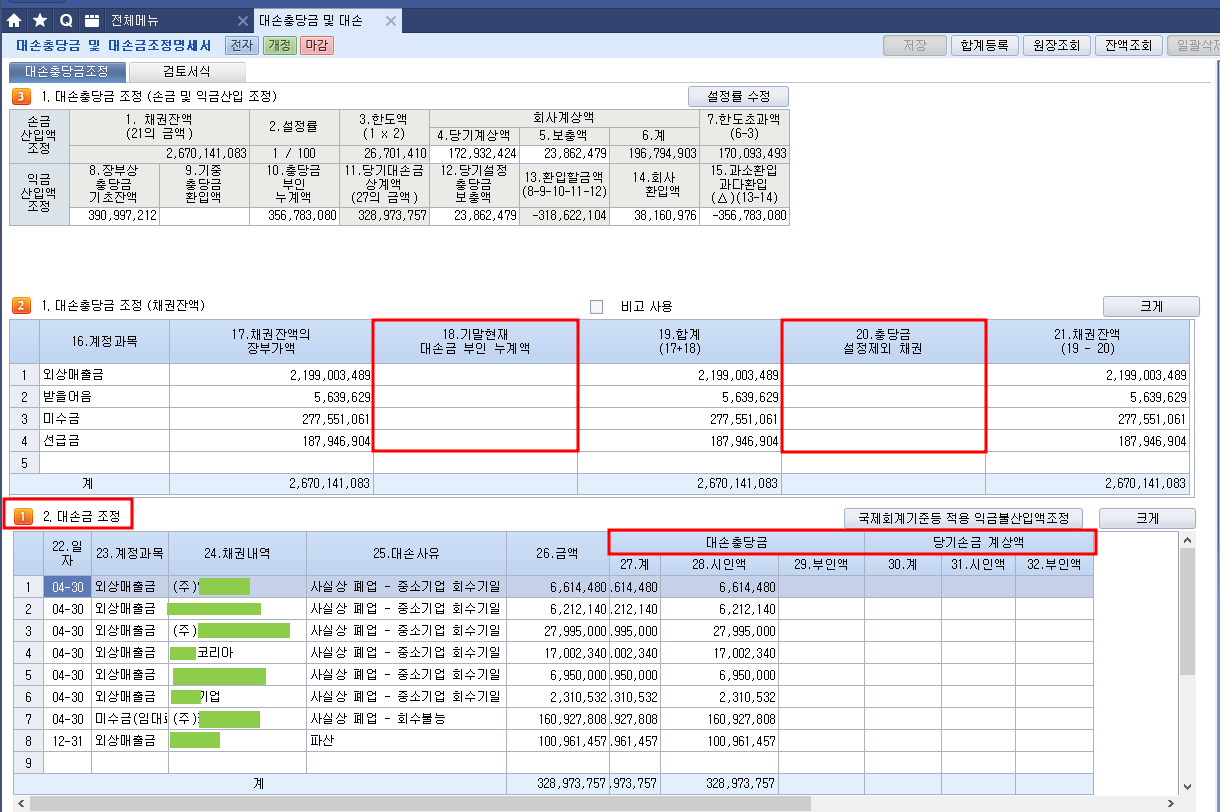
Task: Close the 대손충당금 및 대손 tab
Action: [x=390, y=21]
